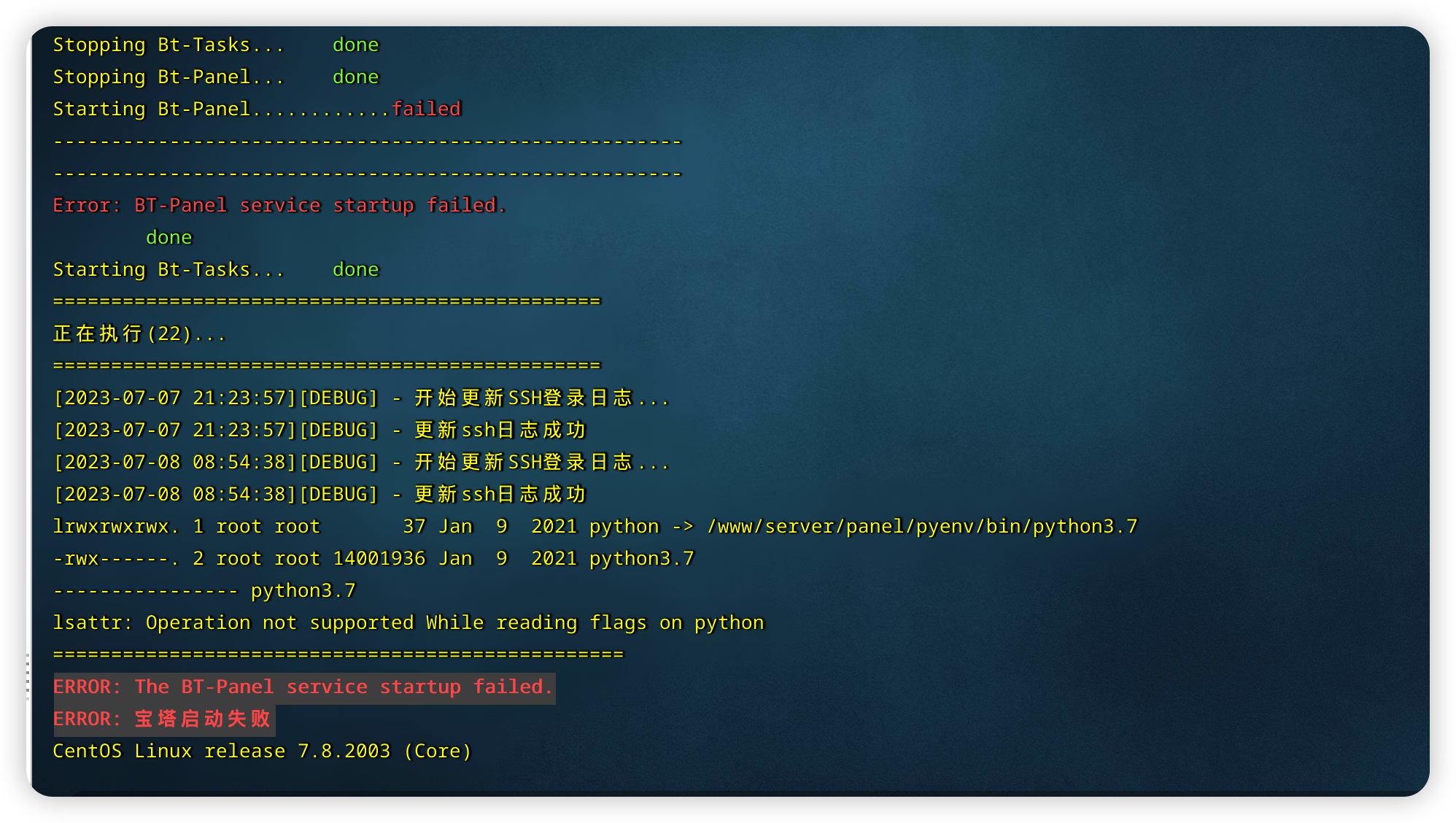The width and height of the screenshot is (1456, 823).
Task: Click 'Error: BT-Panel service startup failed.' line
Action: tap(279, 206)
